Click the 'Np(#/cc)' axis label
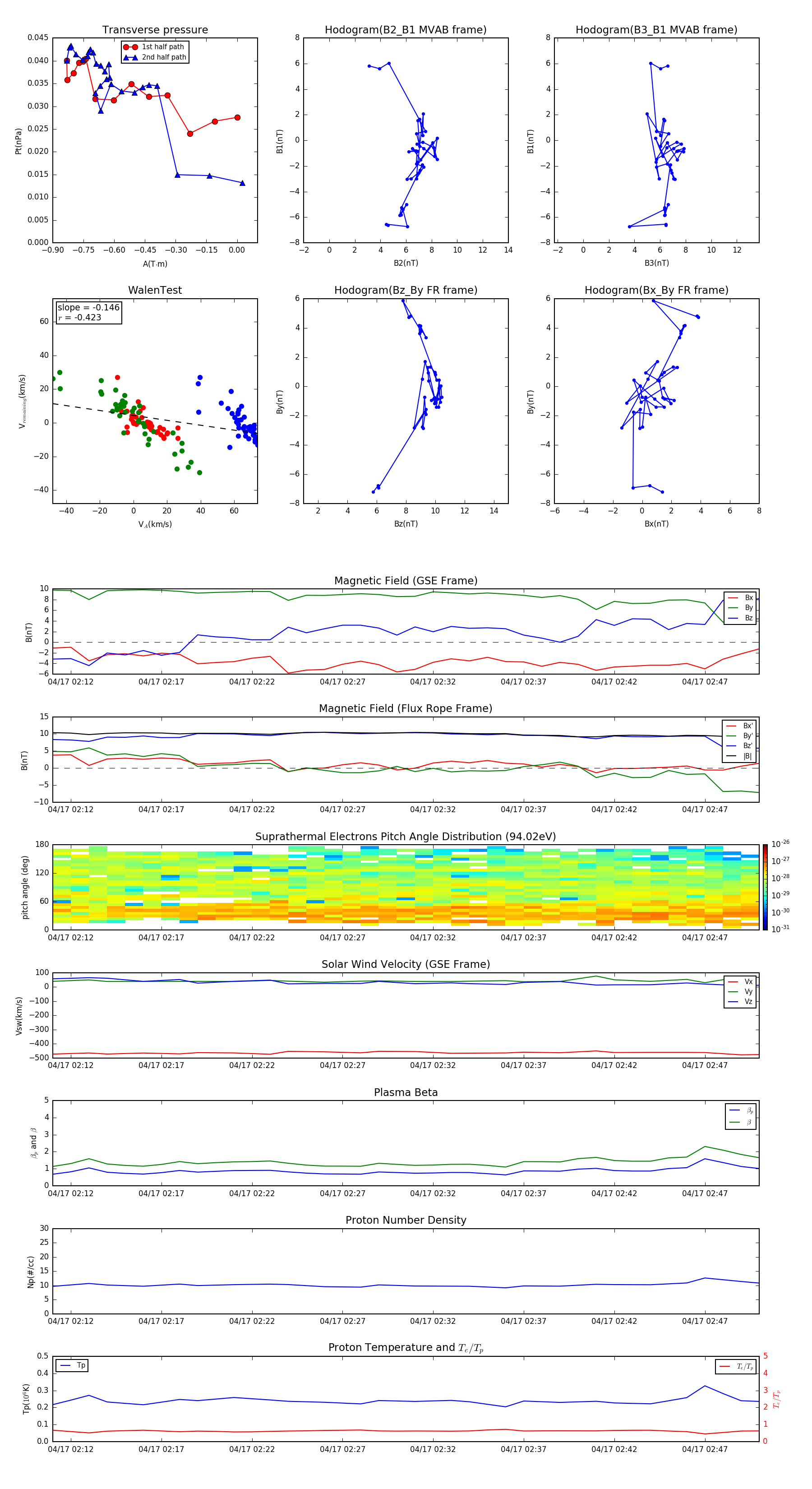The height and width of the screenshot is (1489, 812). pos(31,1271)
